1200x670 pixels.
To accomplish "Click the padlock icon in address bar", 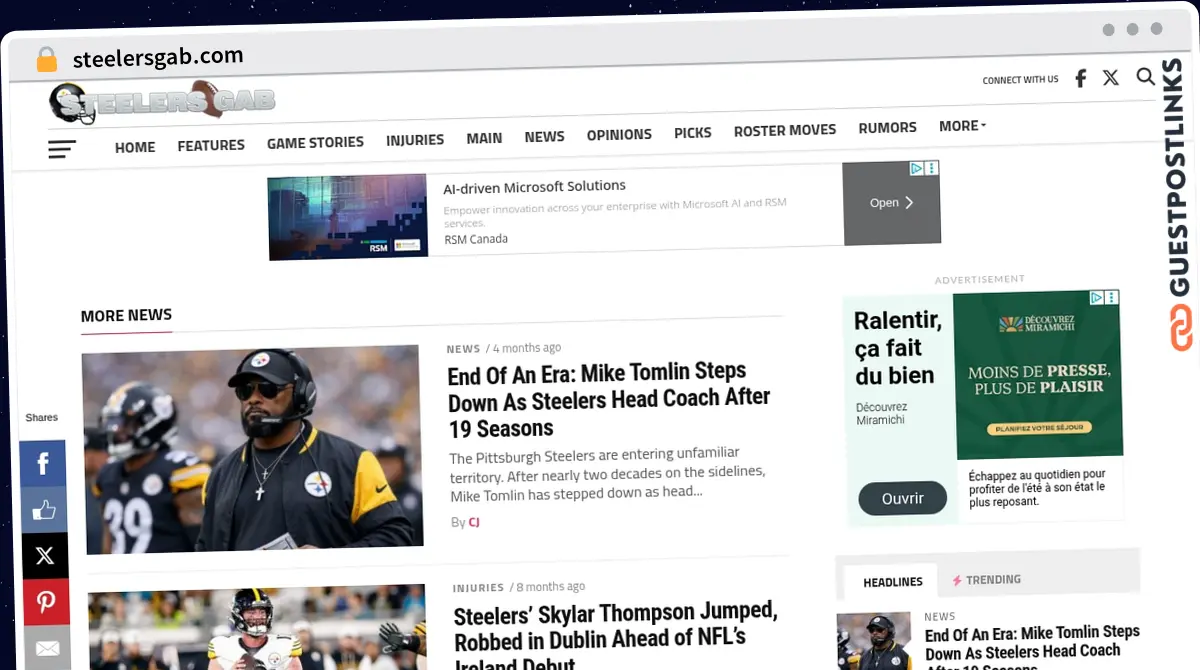I will [47, 60].
